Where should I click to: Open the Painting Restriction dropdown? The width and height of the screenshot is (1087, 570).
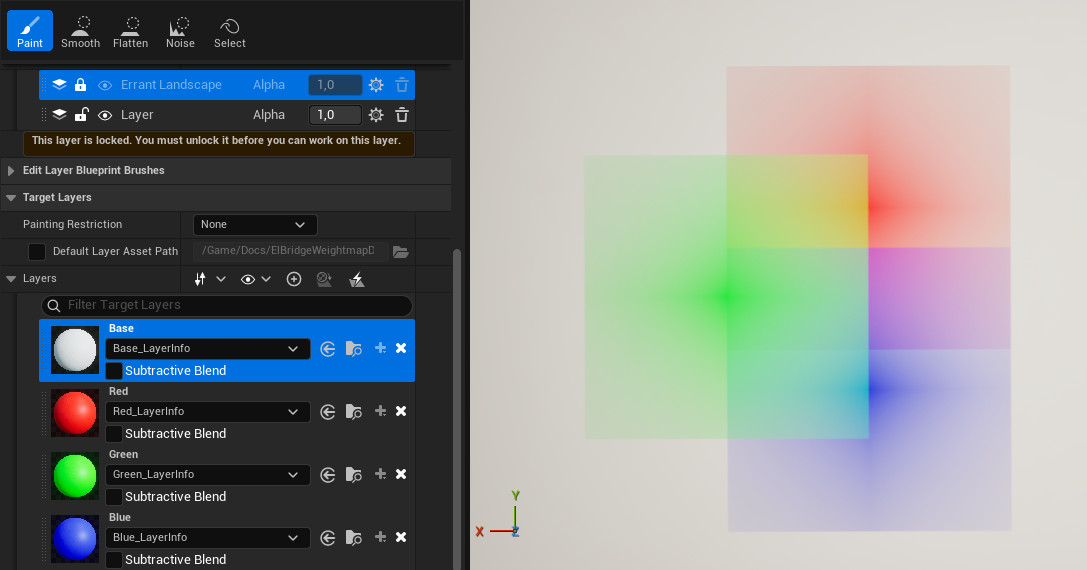(255, 225)
